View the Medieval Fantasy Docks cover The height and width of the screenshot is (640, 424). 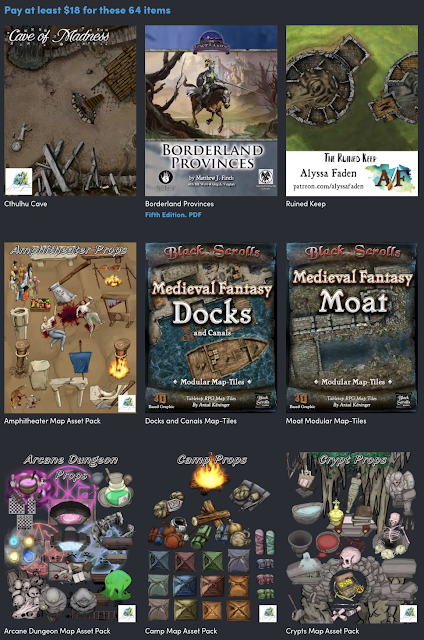[x=211, y=328]
